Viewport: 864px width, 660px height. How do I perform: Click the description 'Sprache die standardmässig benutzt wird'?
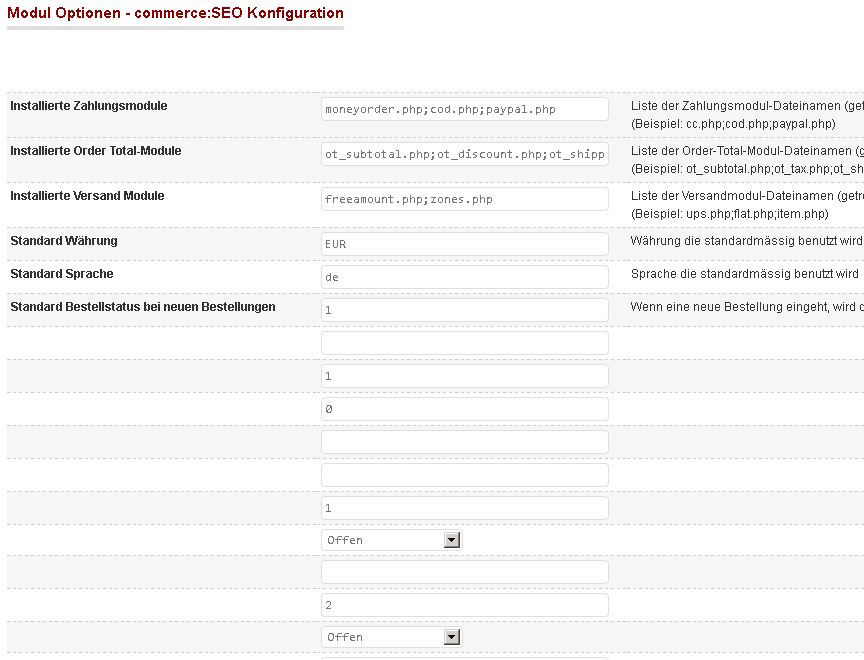745,274
